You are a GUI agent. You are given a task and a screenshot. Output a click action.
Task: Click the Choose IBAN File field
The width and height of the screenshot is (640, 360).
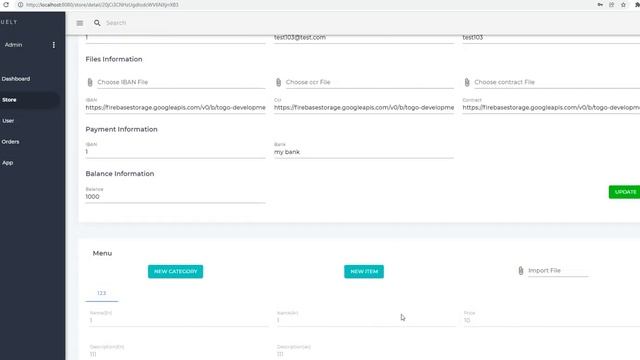click(x=181, y=82)
